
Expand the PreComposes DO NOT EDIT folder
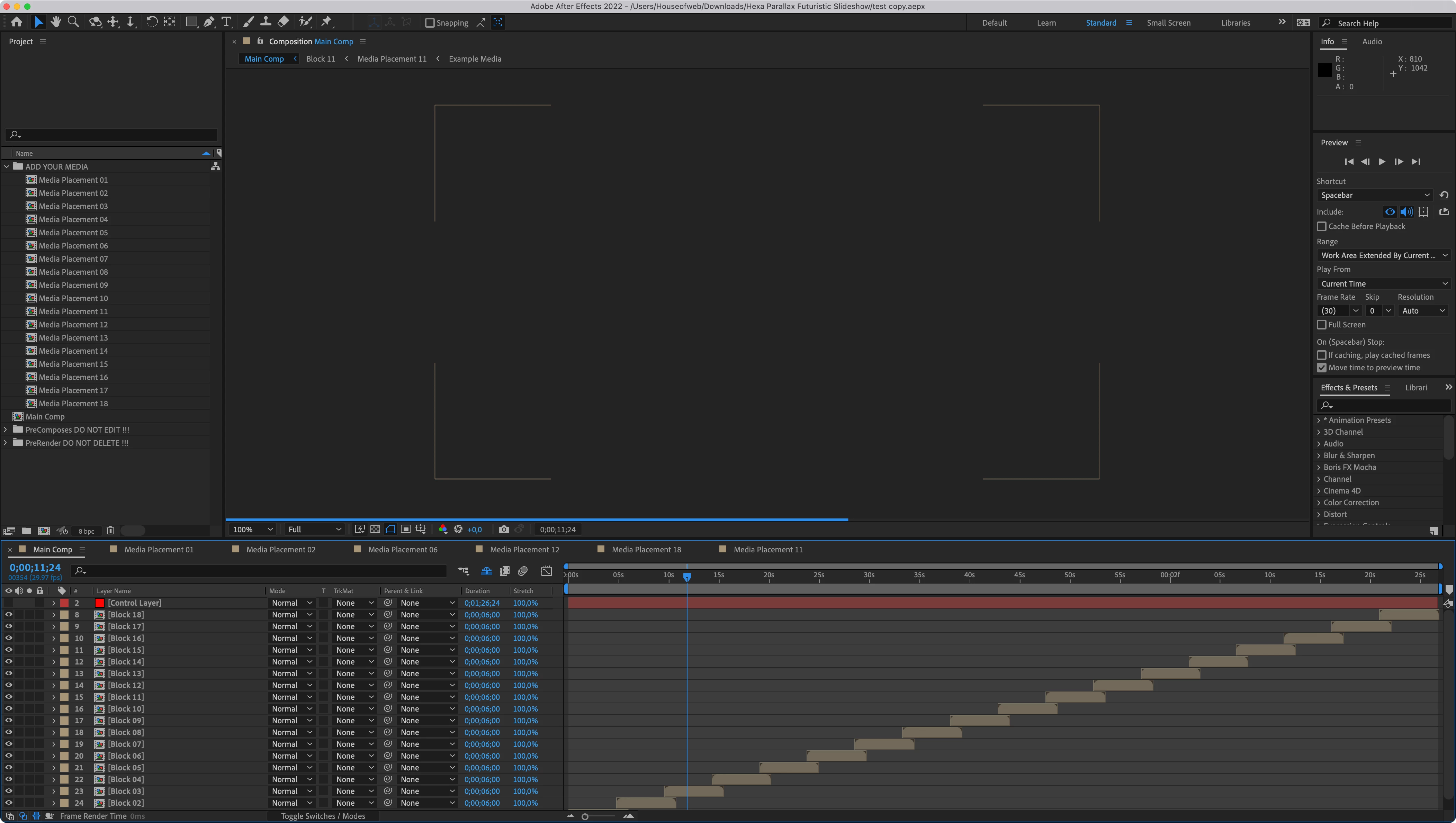6,429
